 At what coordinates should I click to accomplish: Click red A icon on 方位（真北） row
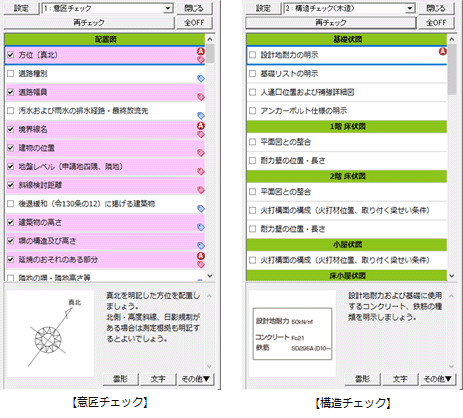pos(201,51)
